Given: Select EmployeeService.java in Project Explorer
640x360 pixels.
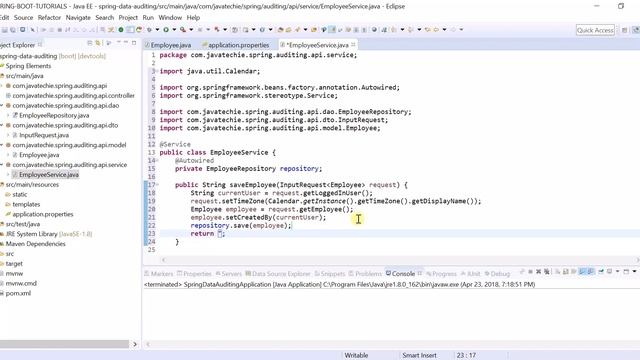Looking at the screenshot, I should pyautogui.click(x=49, y=175).
